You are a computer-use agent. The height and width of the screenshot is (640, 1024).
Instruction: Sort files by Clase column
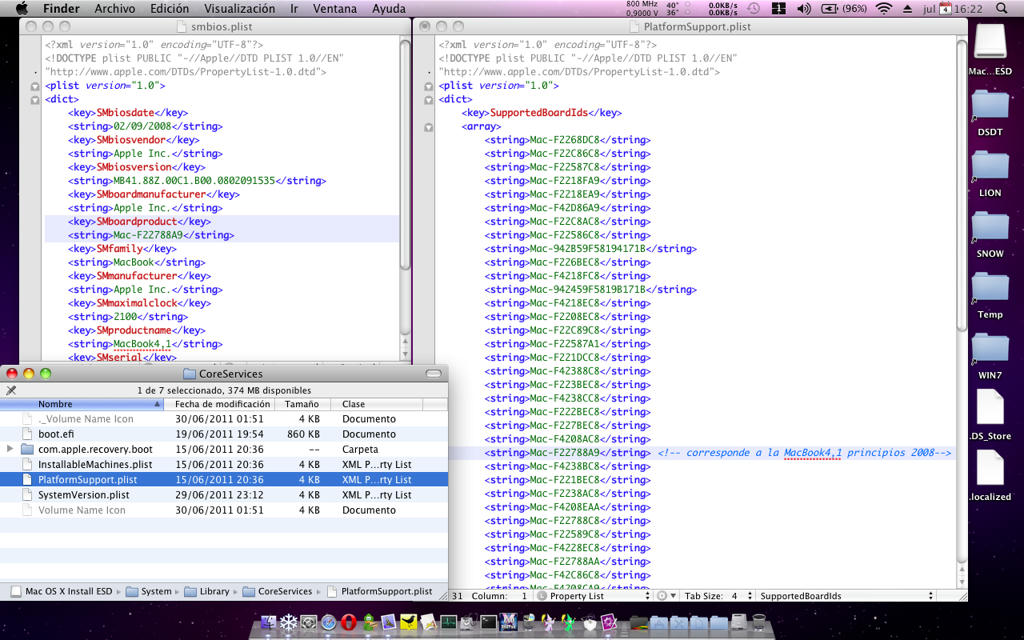point(377,404)
